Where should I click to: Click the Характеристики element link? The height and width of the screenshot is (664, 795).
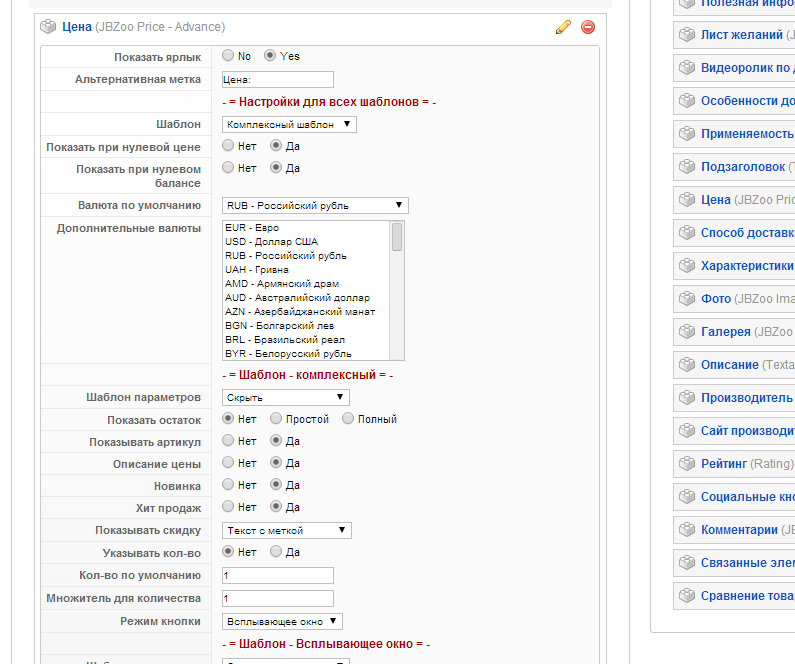click(x=747, y=266)
